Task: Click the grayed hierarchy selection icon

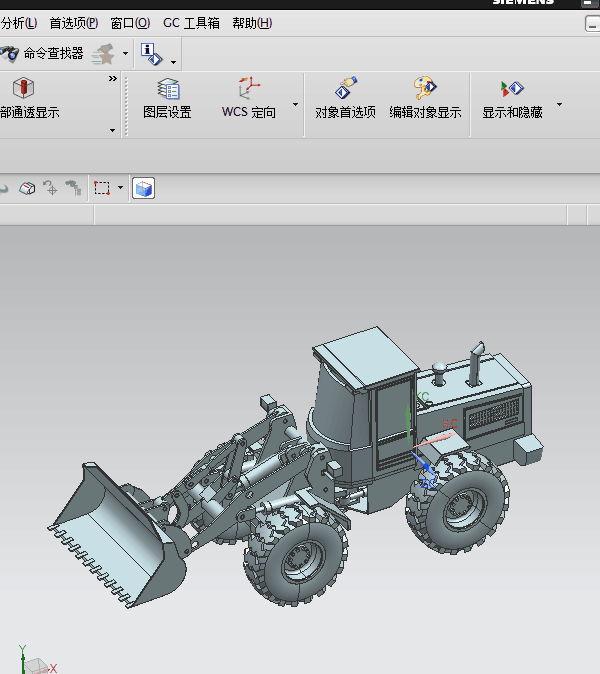Action: point(73,188)
